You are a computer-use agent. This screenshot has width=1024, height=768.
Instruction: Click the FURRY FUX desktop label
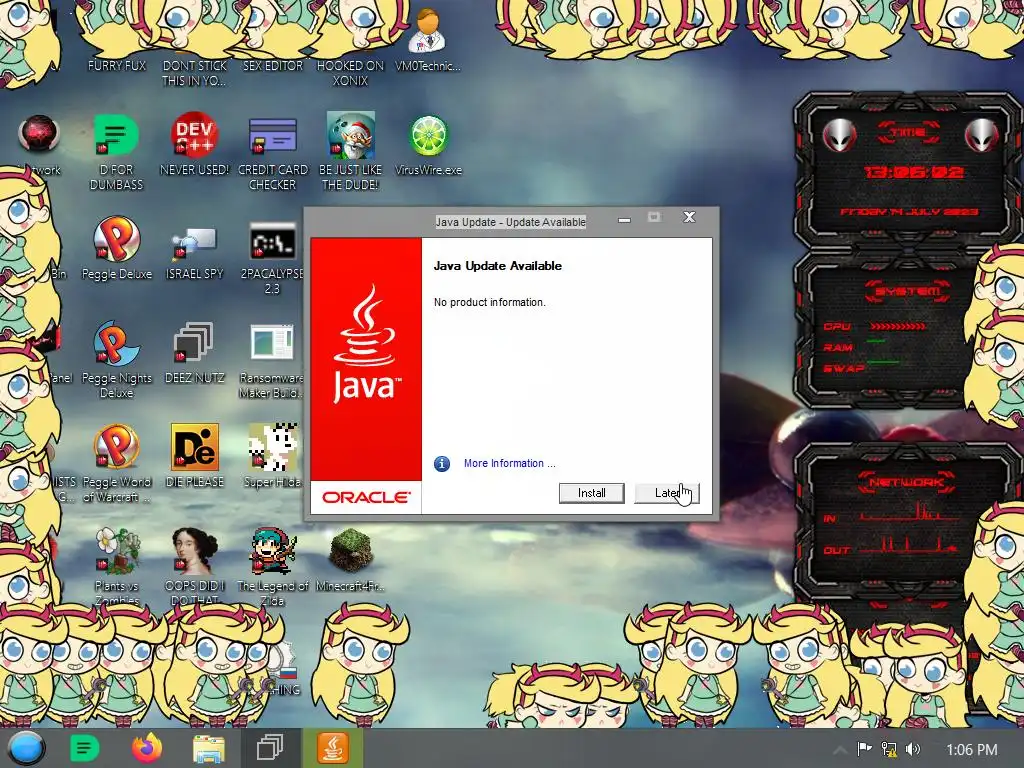(x=117, y=65)
